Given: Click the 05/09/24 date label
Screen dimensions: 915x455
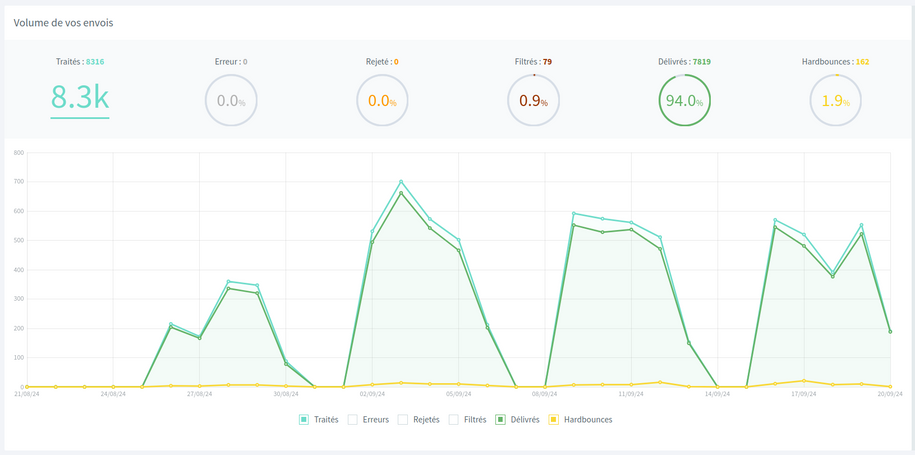Looking at the screenshot, I should [458, 394].
